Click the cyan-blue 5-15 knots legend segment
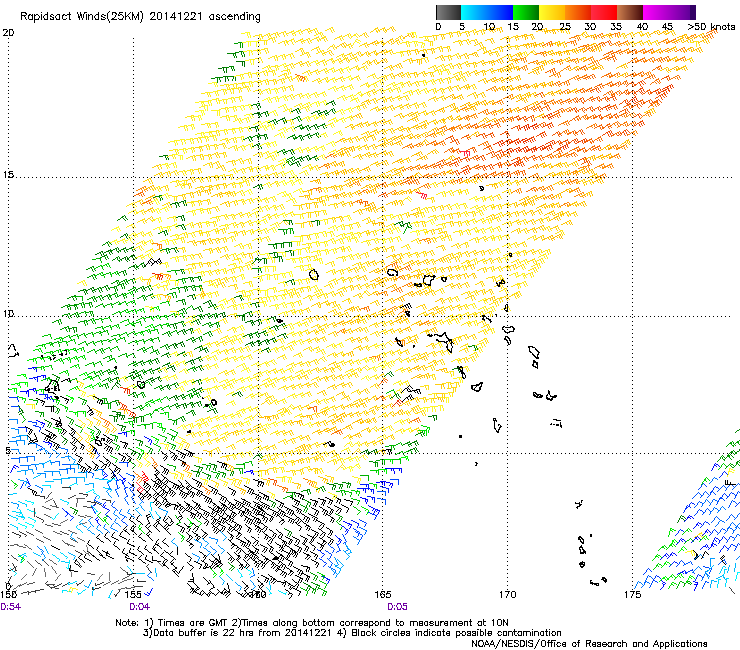 487,12
